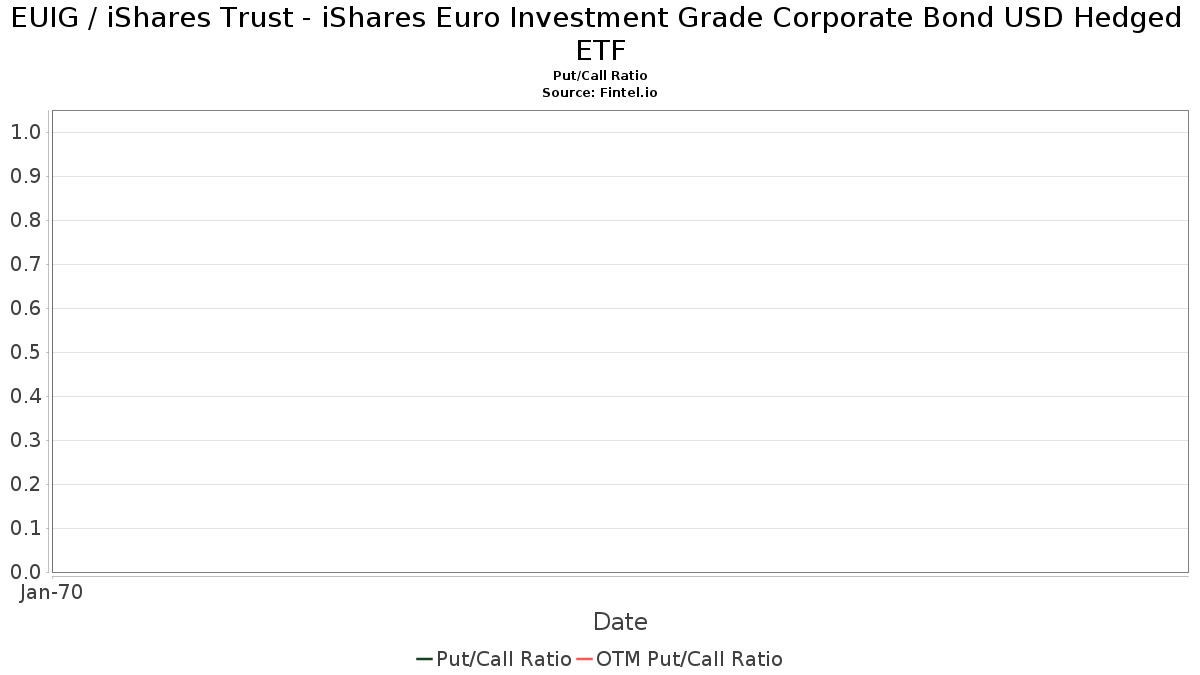The width and height of the screenshot is (1200, 675).
Task: Click the Source: Fintel.io text
Action: (600, 92)
